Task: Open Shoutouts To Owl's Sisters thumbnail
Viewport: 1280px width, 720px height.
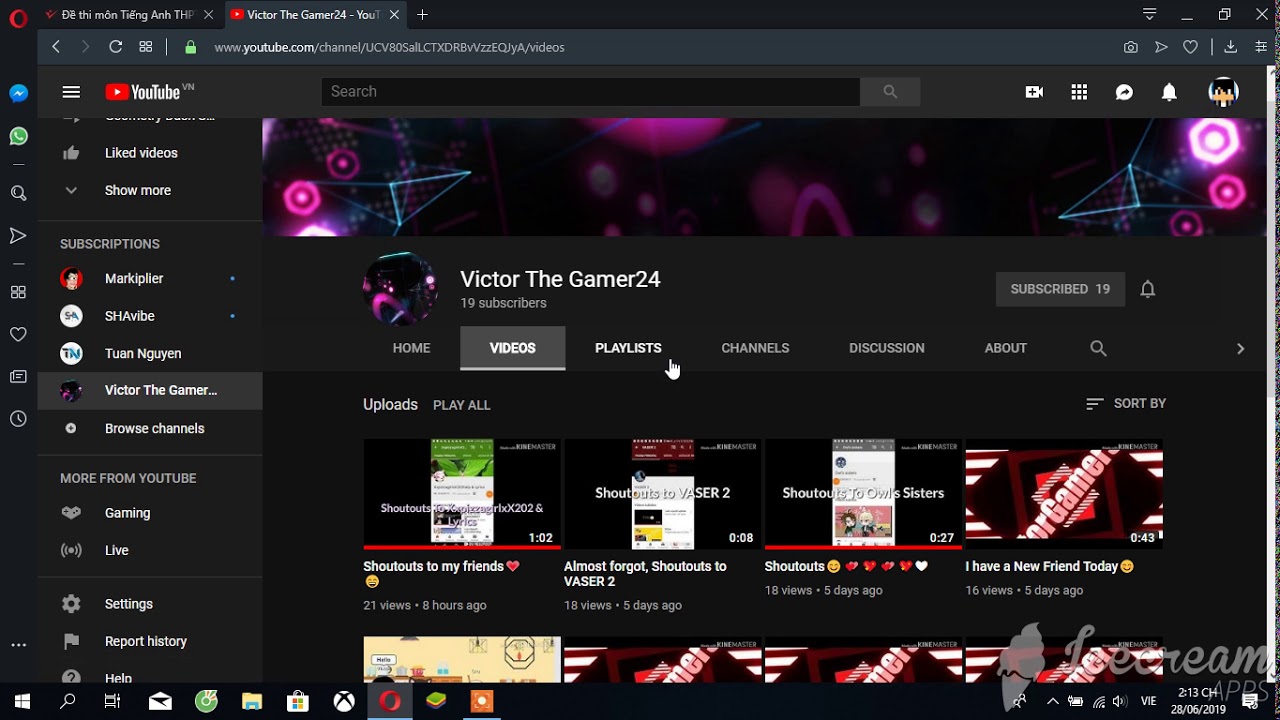Action: (x=863, y=494)
